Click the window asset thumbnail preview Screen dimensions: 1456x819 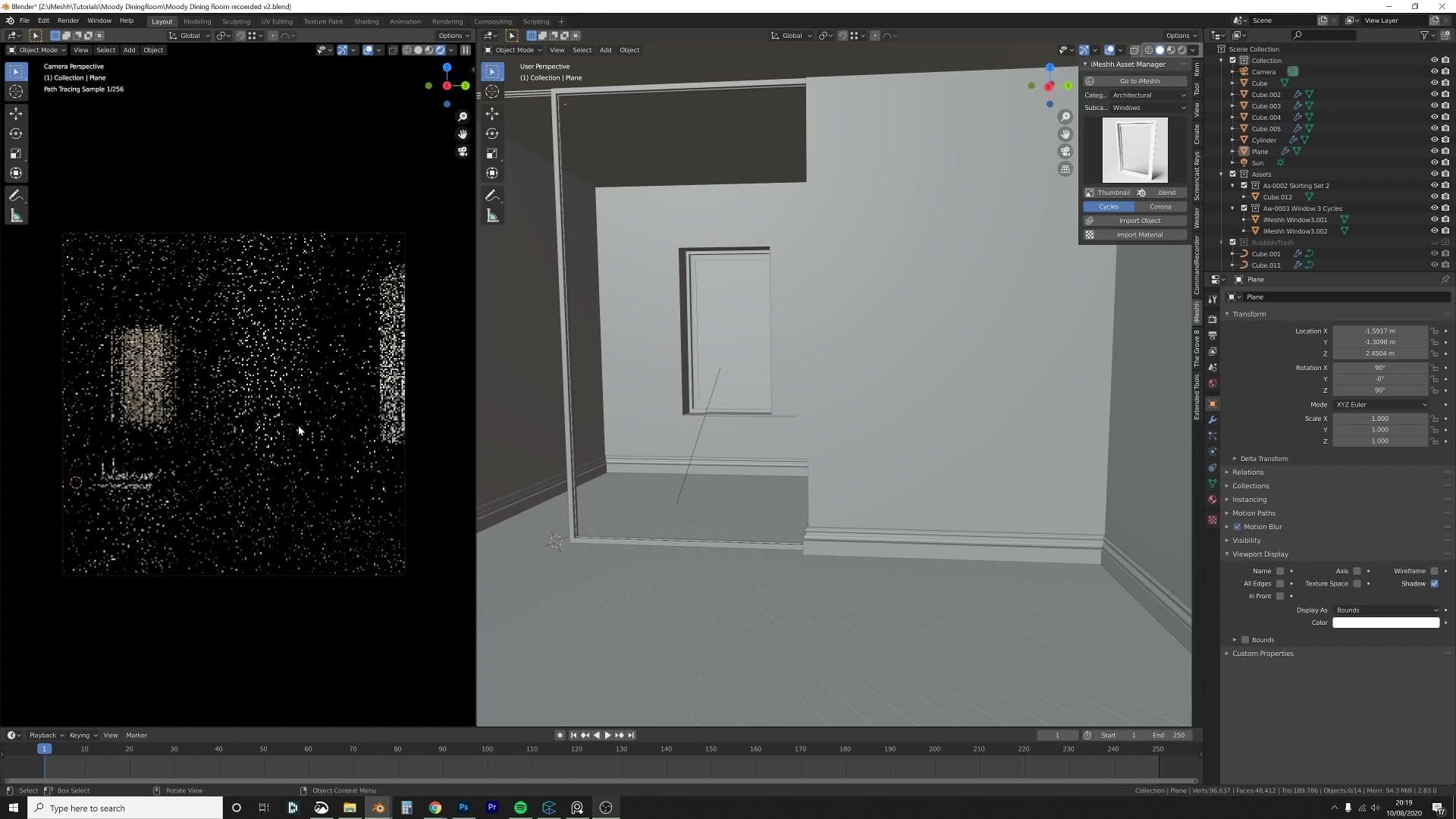click(1135, 150)
